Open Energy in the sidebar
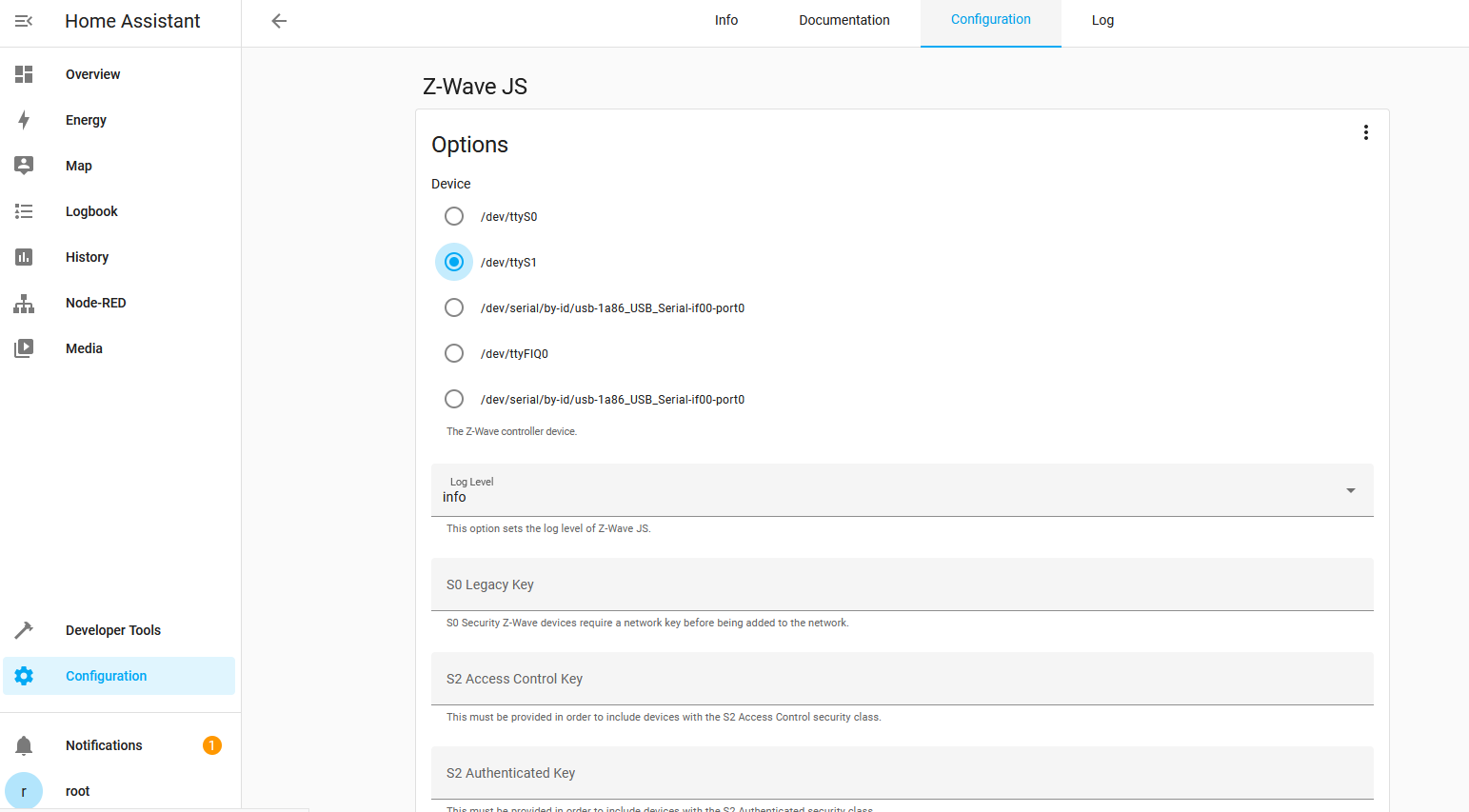The height and width of the screenshot is (812, 1469). (x=119, y=120)
